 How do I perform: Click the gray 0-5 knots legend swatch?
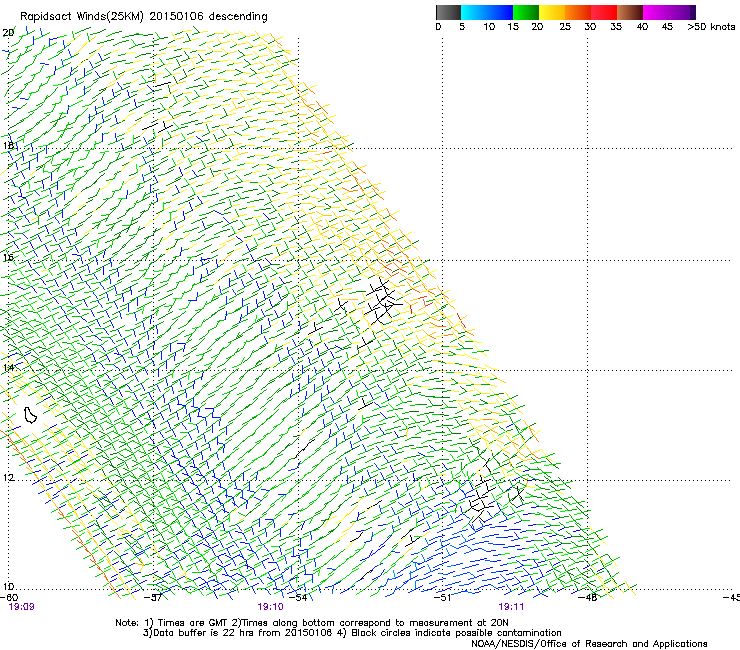pyautogui.click(x=448, y=12)
